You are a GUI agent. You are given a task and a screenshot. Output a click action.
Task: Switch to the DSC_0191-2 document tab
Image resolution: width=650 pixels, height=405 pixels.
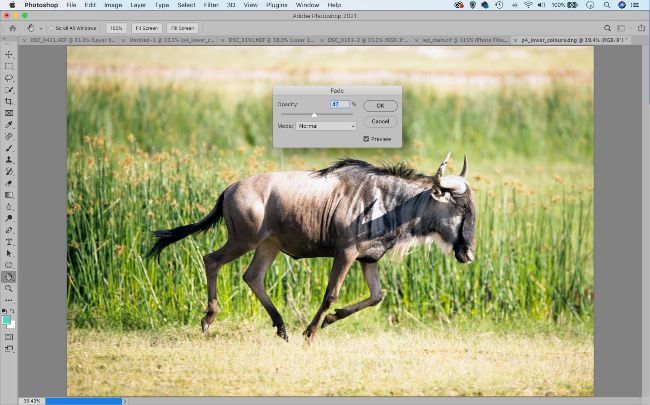tap(368, 40)
